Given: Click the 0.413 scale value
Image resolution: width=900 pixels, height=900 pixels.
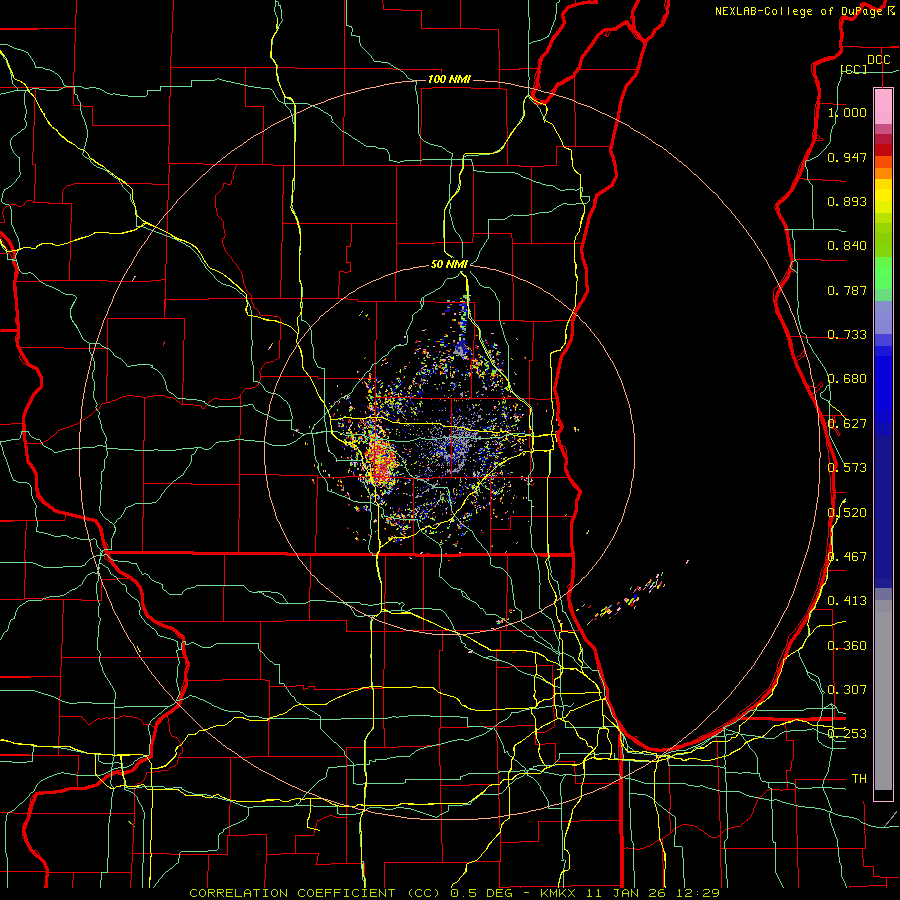Looking at the screenshot, I should click(847, 601).
